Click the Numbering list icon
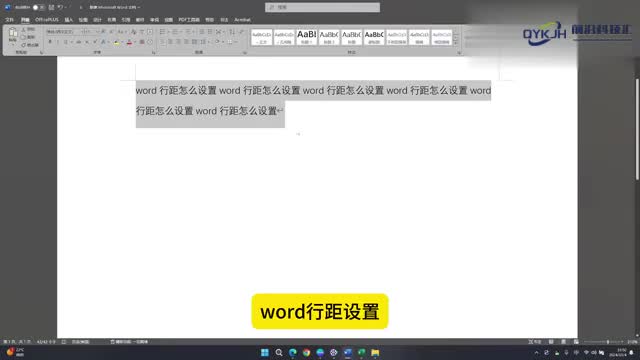 (176, 31)
